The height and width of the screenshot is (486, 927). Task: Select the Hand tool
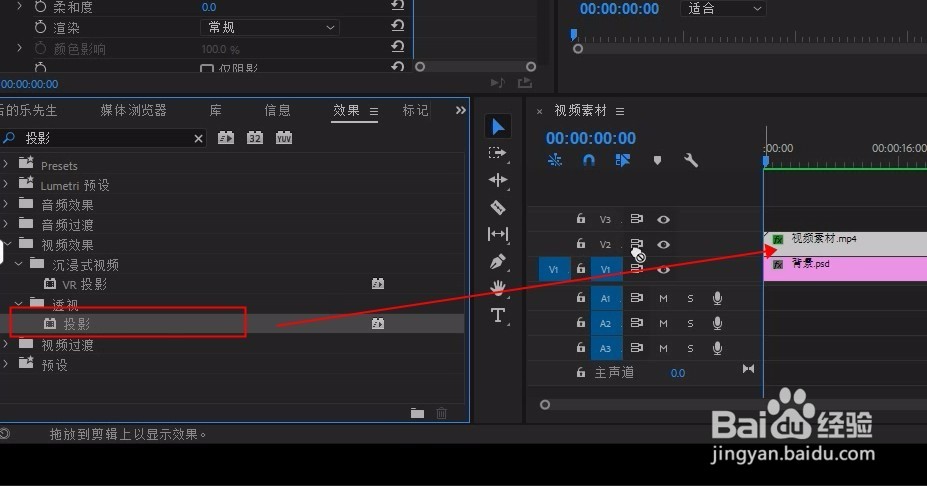[x=498, y=288]
